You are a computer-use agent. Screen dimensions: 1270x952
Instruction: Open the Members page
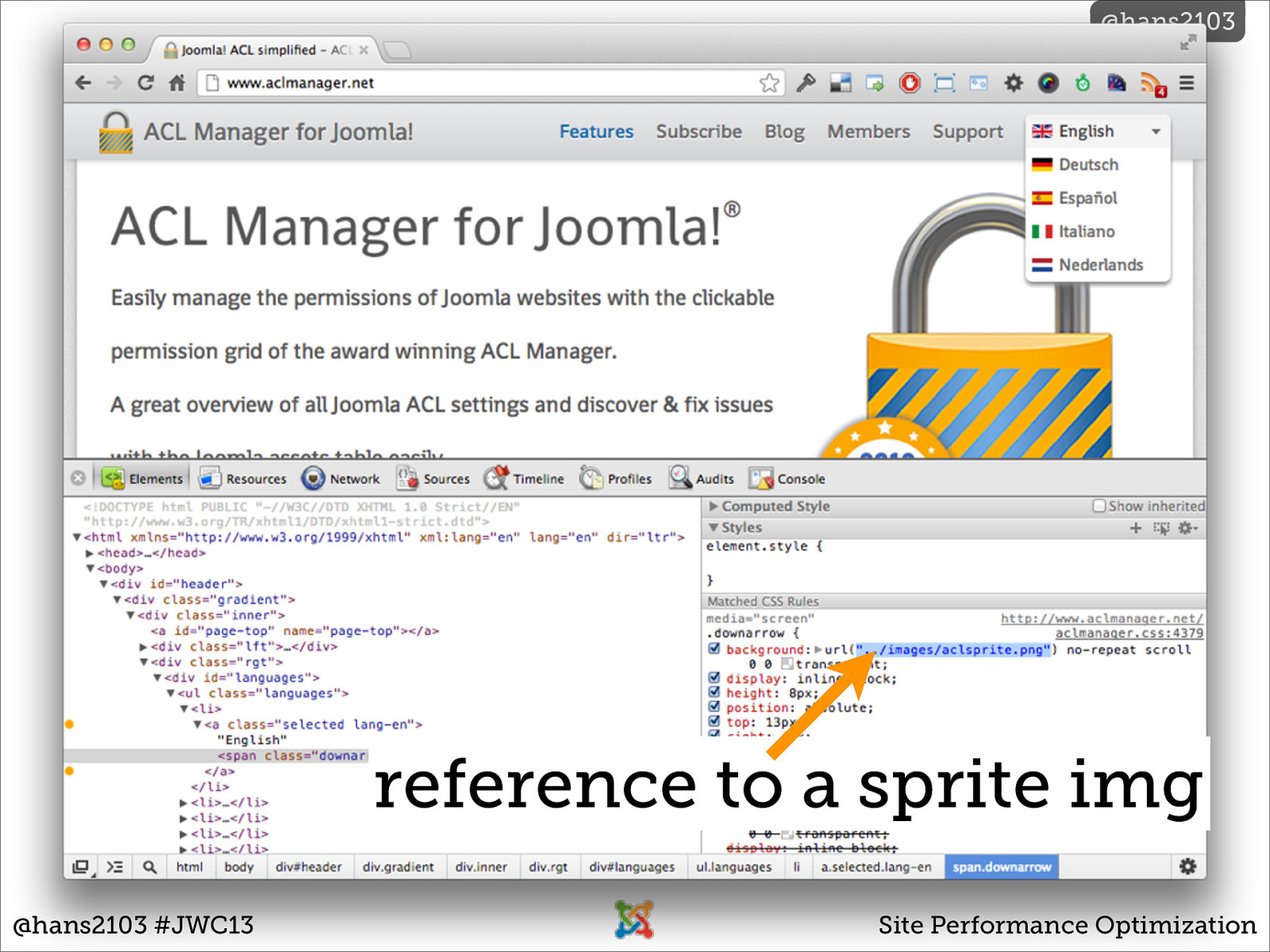[868, 132]
